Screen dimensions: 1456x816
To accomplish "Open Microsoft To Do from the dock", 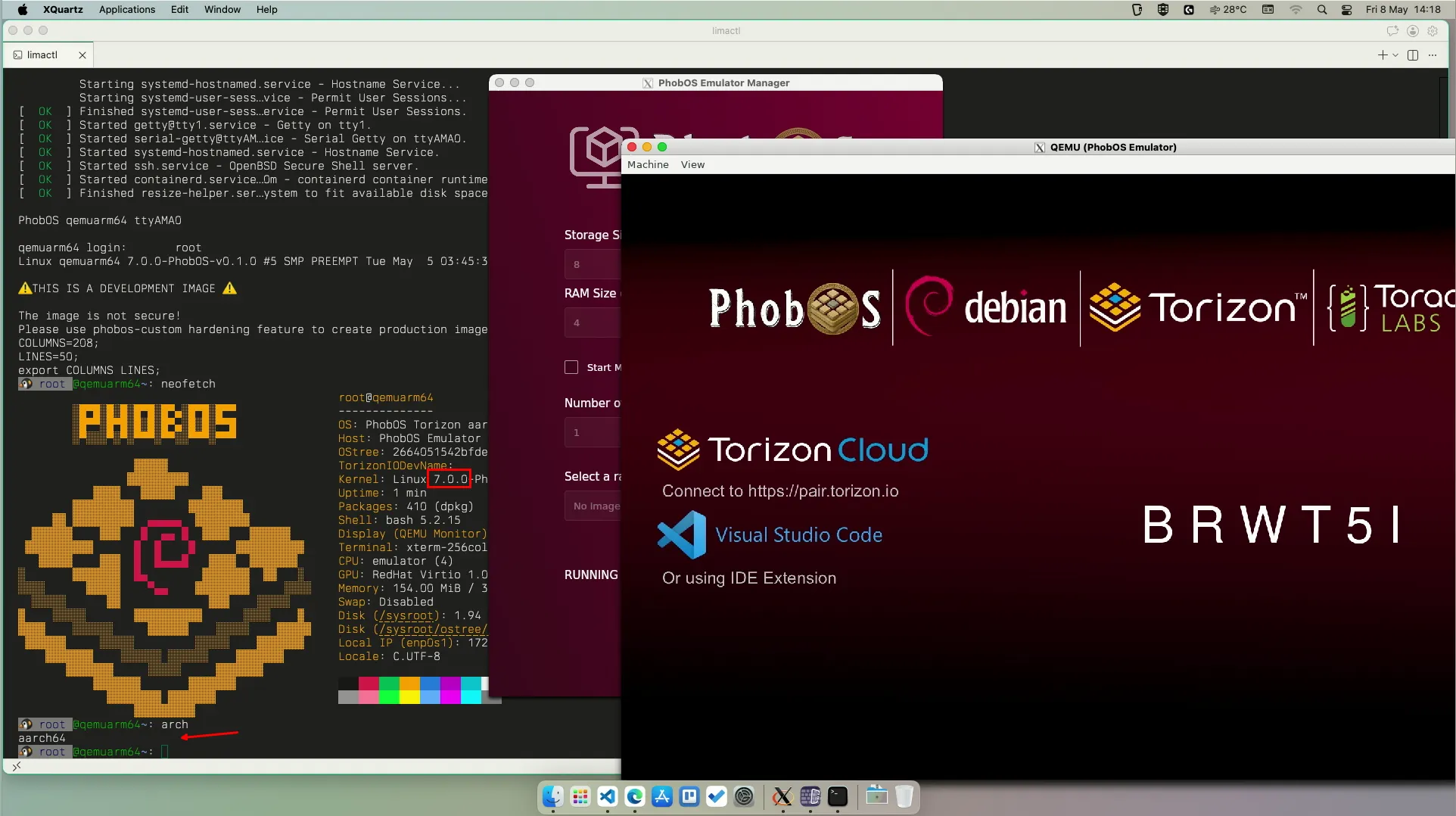I will [x=717, y=796].
